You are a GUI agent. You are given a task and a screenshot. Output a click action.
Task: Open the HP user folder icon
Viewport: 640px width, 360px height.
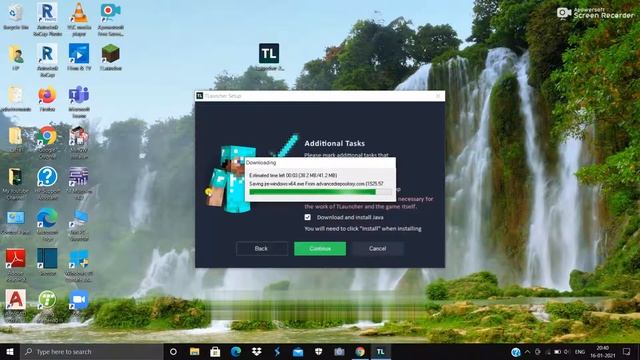[x=16, y=58]
